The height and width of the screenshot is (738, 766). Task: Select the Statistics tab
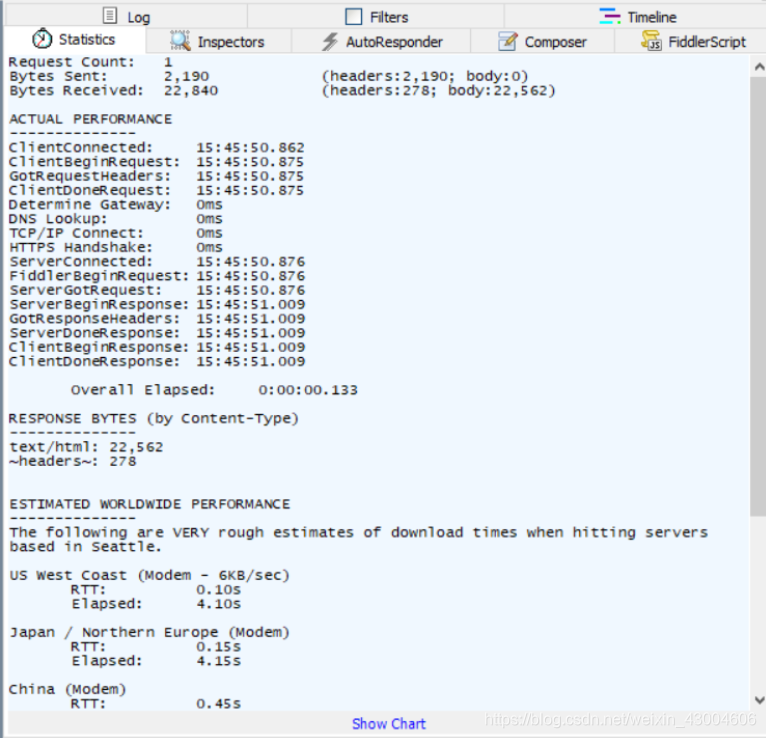point(74,39)
